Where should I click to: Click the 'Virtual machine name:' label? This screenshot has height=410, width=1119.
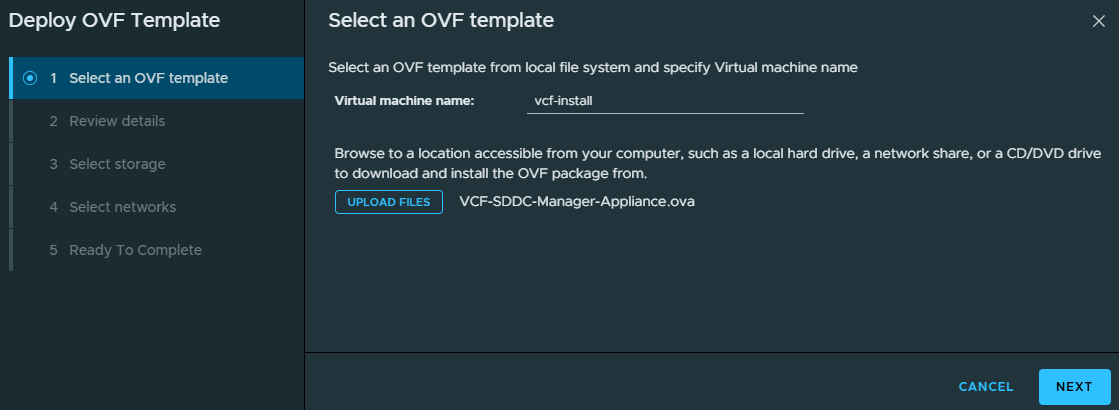[x=404, y=101]
